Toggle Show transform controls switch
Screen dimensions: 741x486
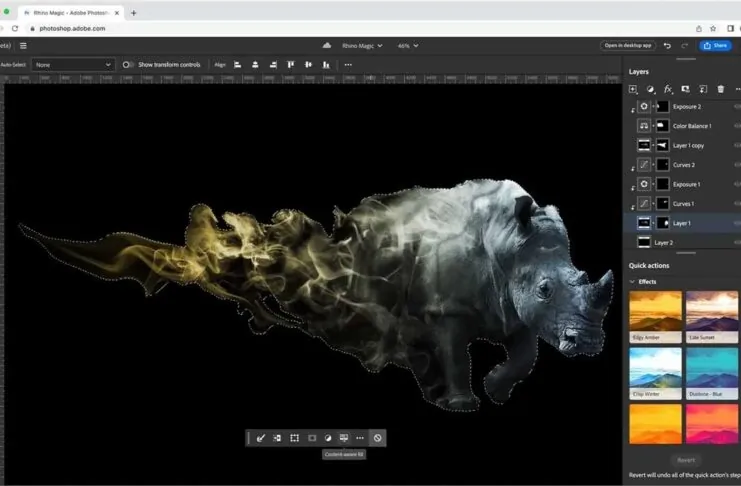pos(128,64)
